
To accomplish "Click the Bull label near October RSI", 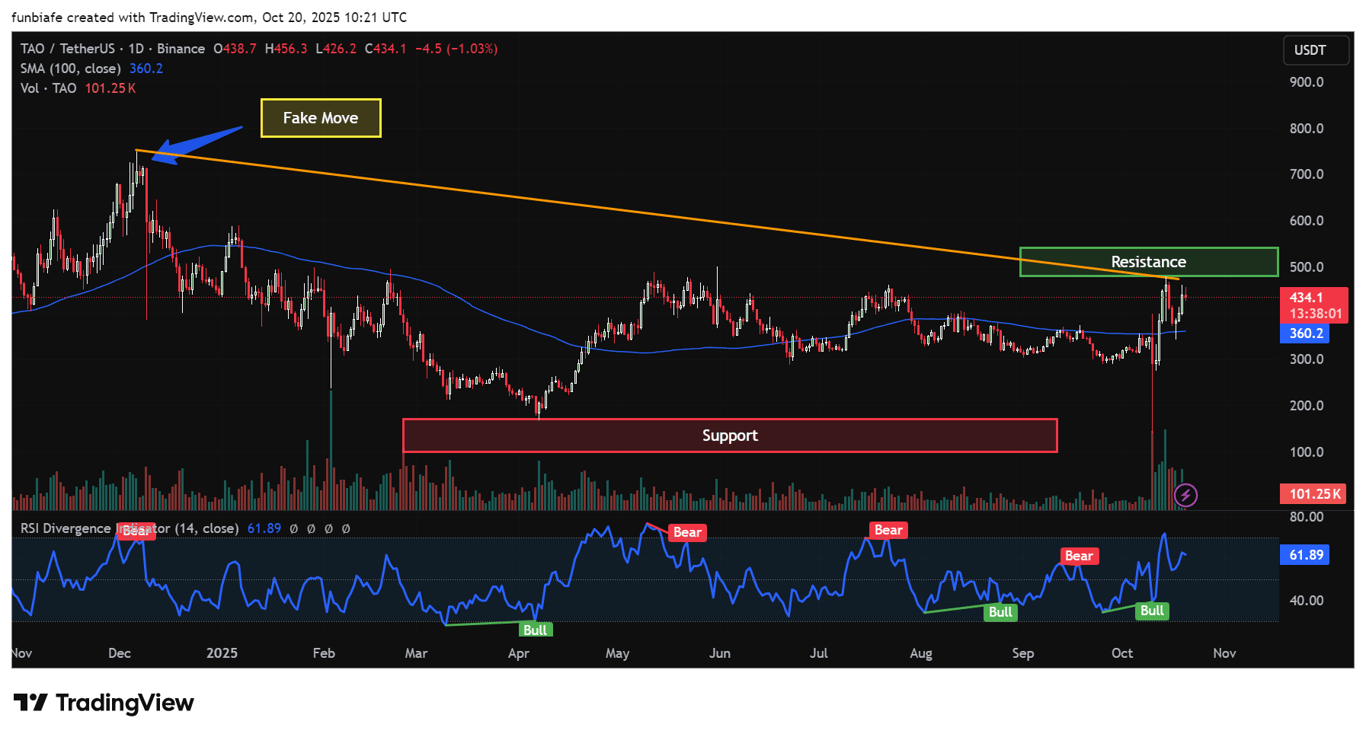I will pyautogui.click(x=1152, y=611).
